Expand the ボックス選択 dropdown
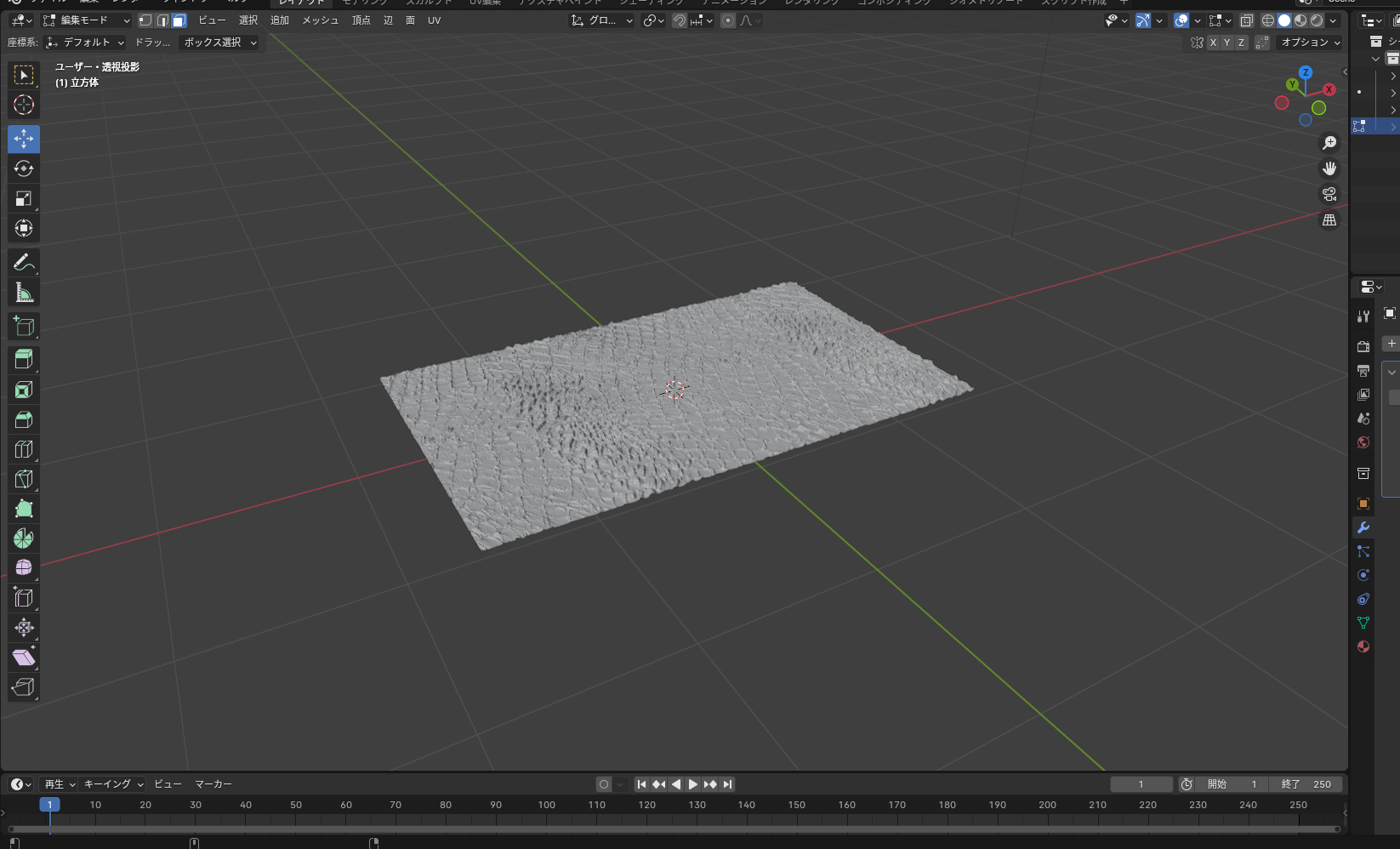Viewport: 1400px width, 849px height. pyautogui.click(x=219, y=43)
